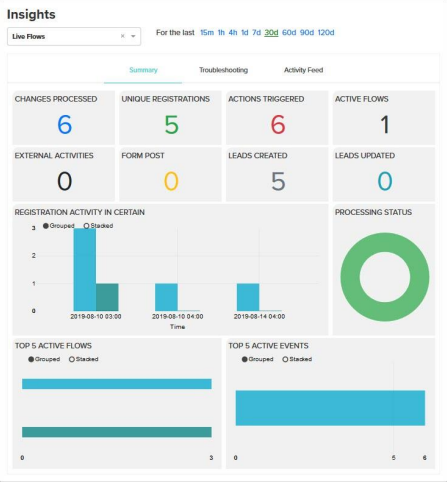Image resolution: width=447 pixels, height=482 pixels.
Task: Select the 1h time range link
Action: (221, 33)
